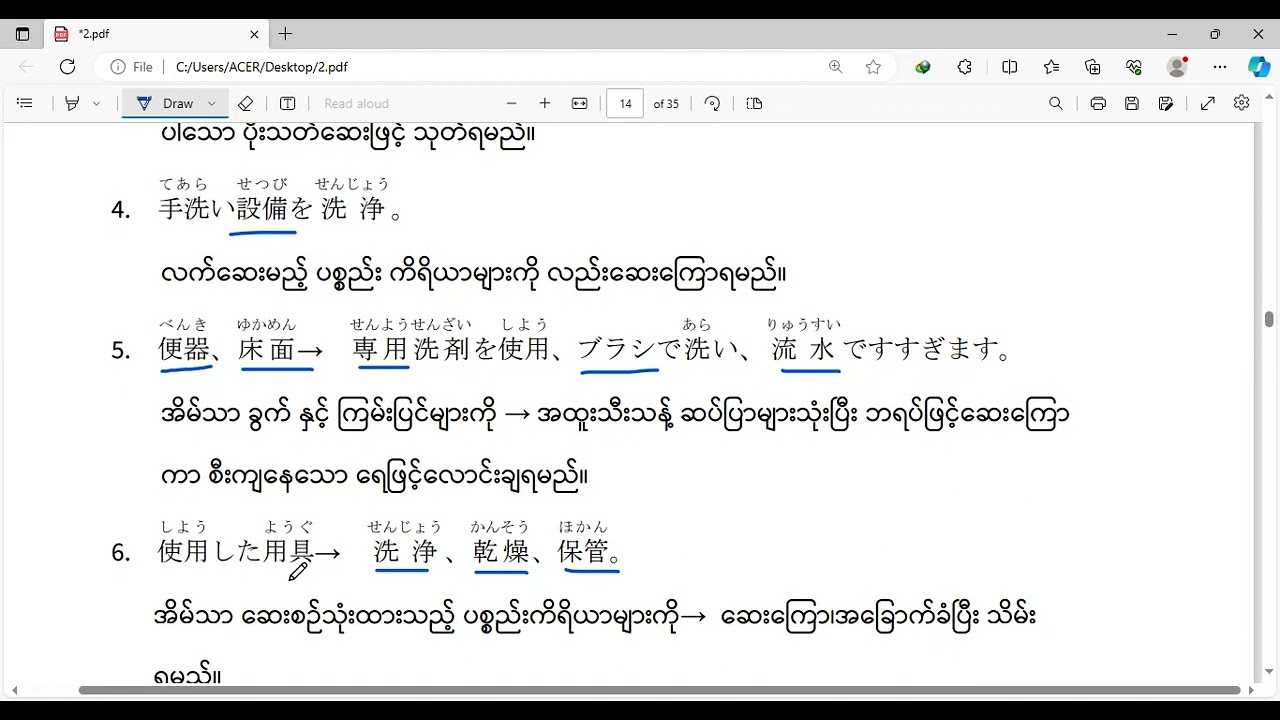Click the word 保管 in item 6
This screenshot has height=720, width=1280.
click(x=583, y=551)
